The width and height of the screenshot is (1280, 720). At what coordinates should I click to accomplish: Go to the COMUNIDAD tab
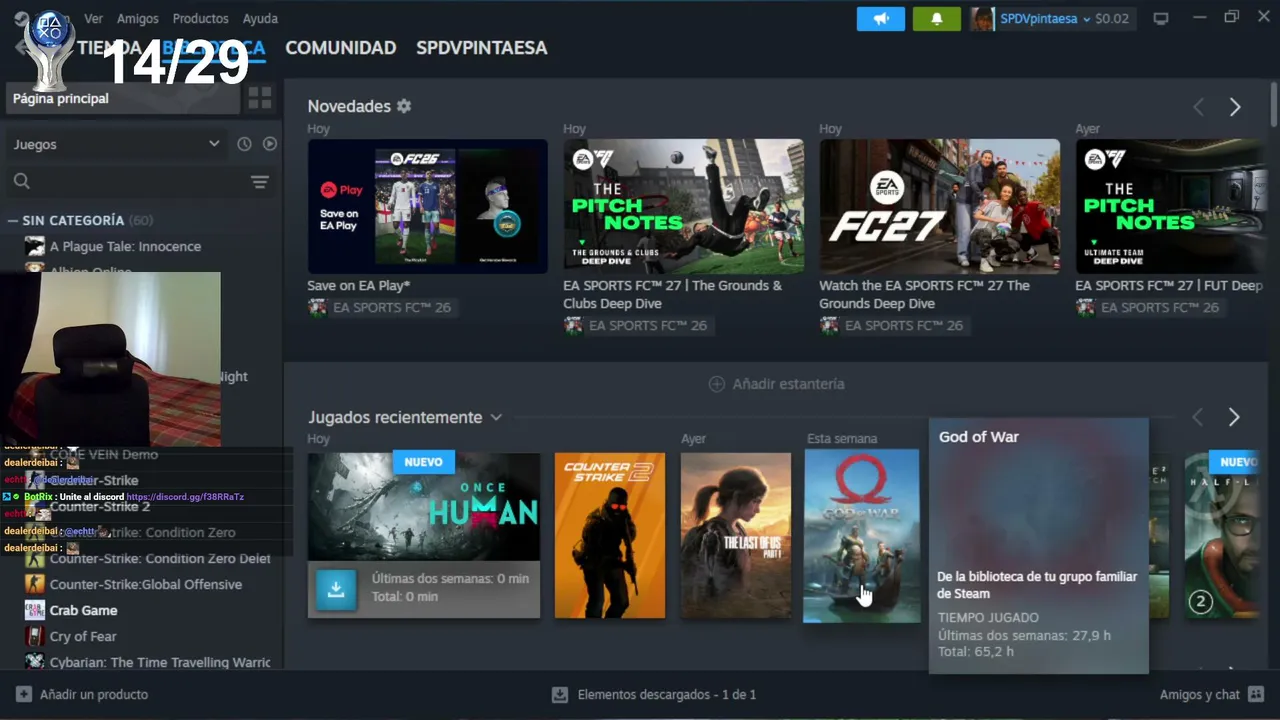(x=341, y=48)
